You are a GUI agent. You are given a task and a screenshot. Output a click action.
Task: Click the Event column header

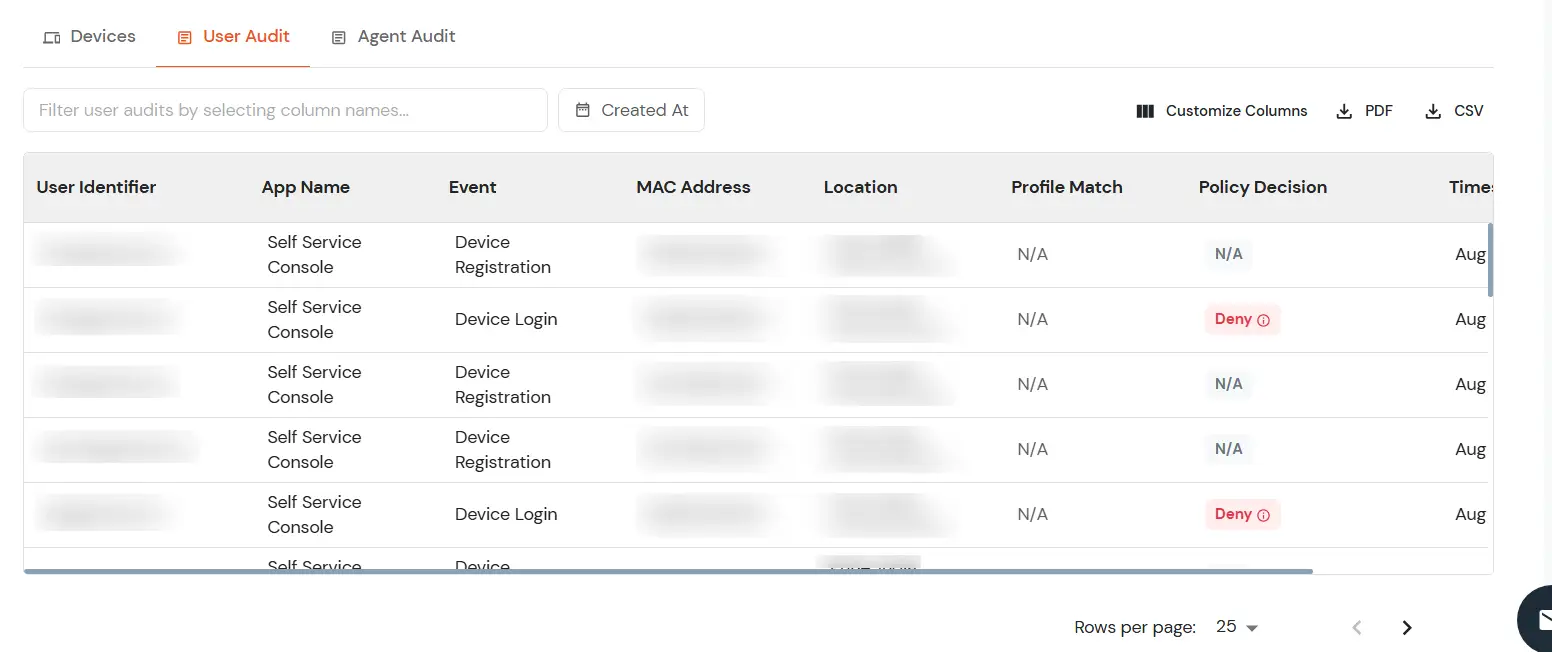473,187
